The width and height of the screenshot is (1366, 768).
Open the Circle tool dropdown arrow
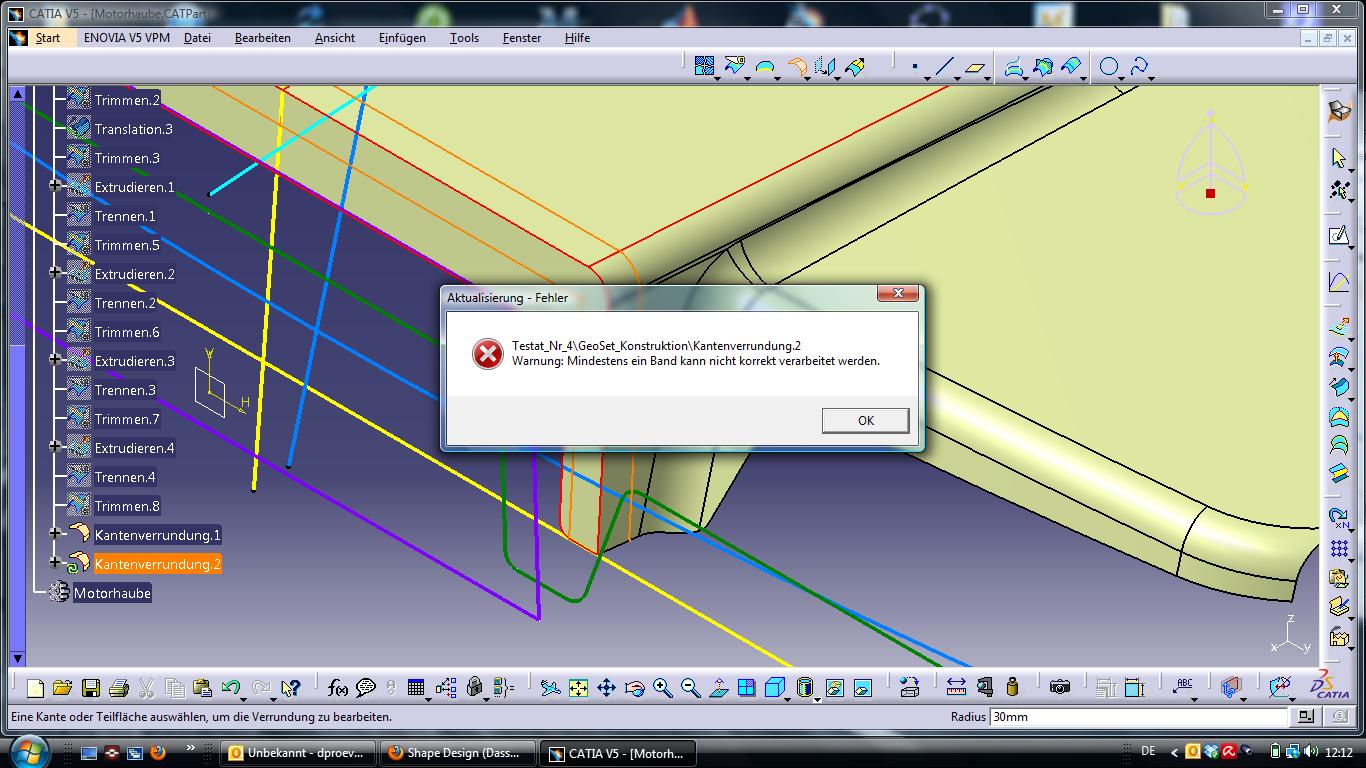click(x=1124, y=78)
